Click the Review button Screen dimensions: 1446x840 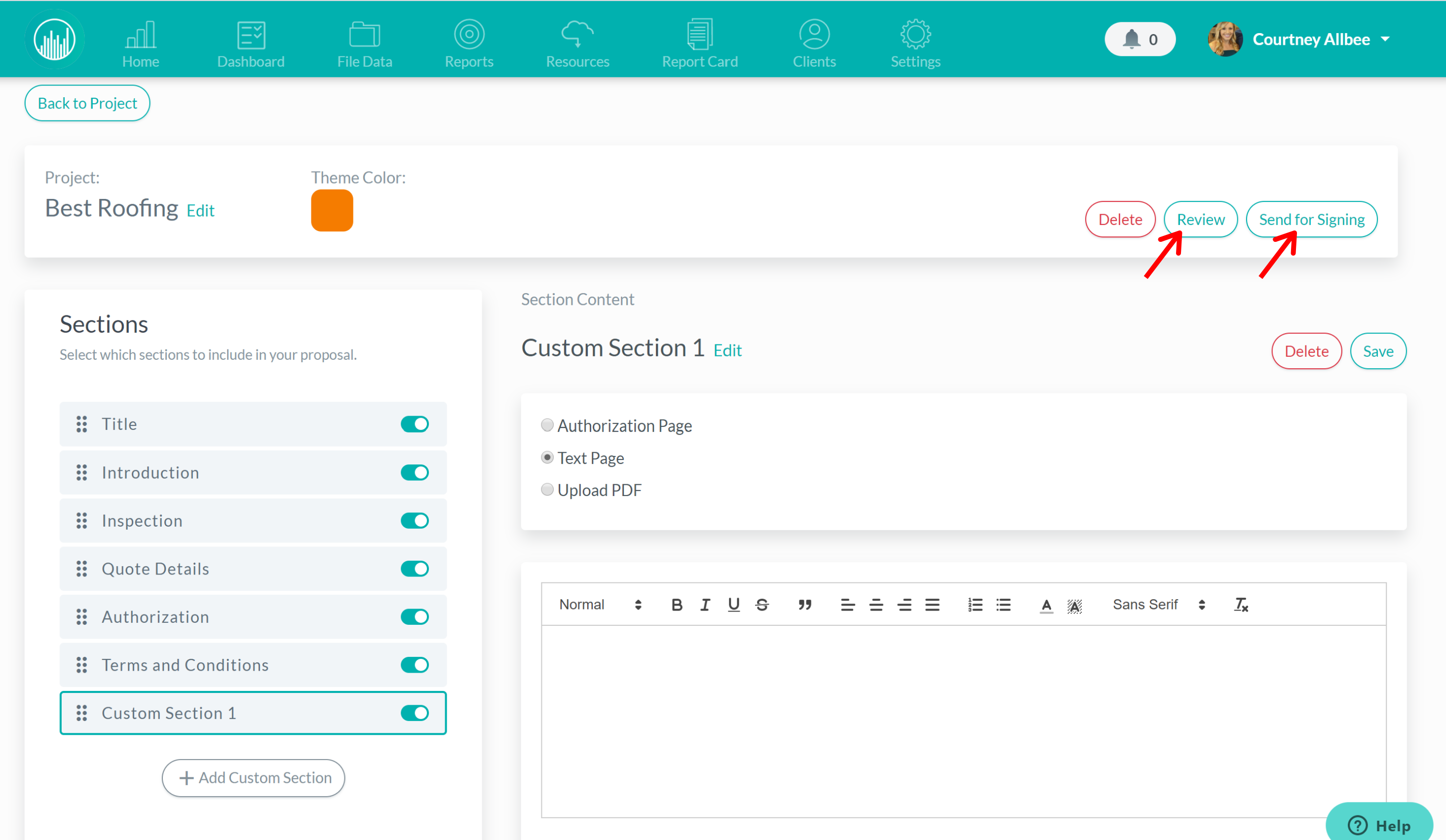point(1200,219)
